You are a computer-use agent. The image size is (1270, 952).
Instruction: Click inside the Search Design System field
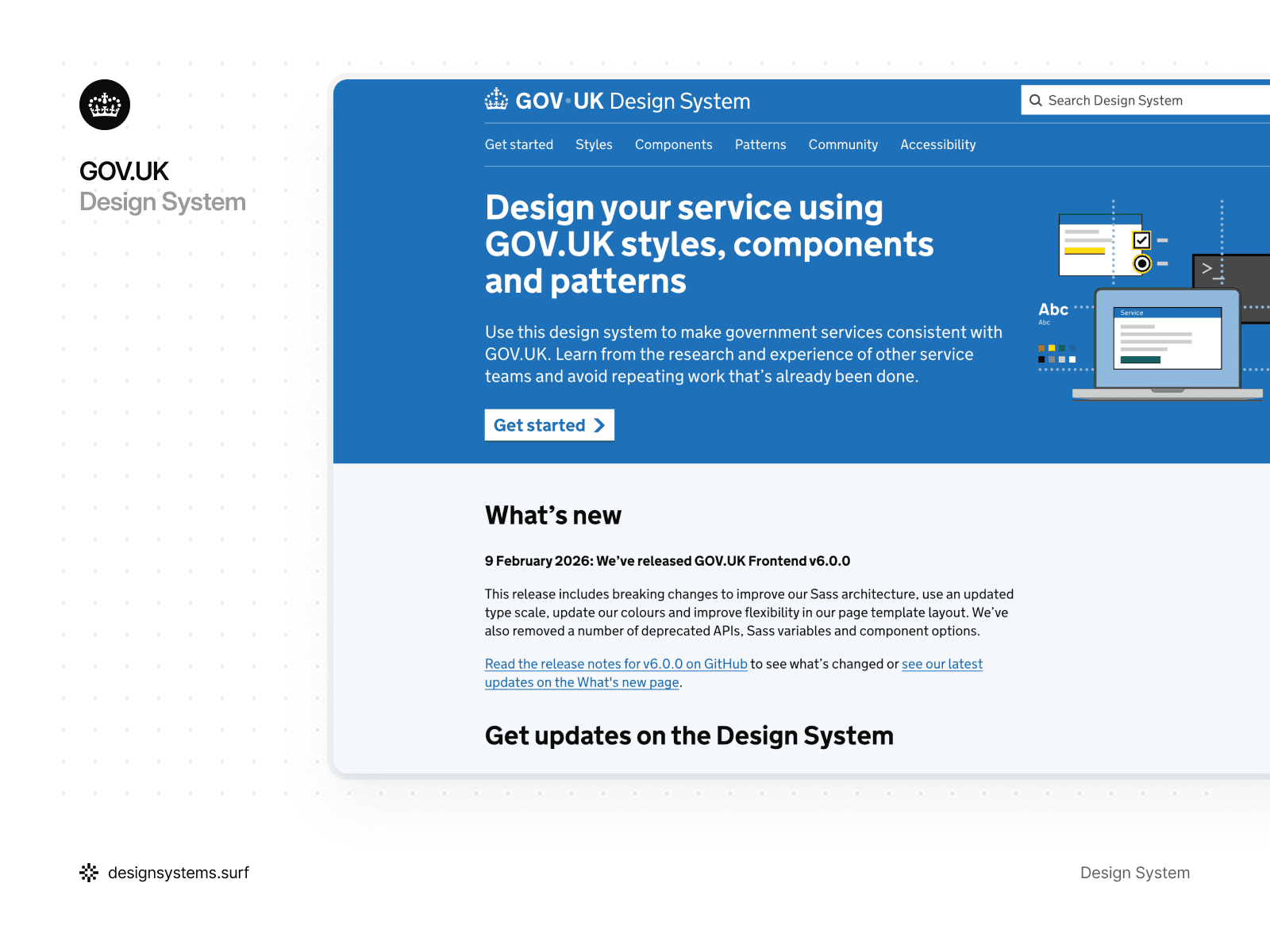pos(1135,100)
